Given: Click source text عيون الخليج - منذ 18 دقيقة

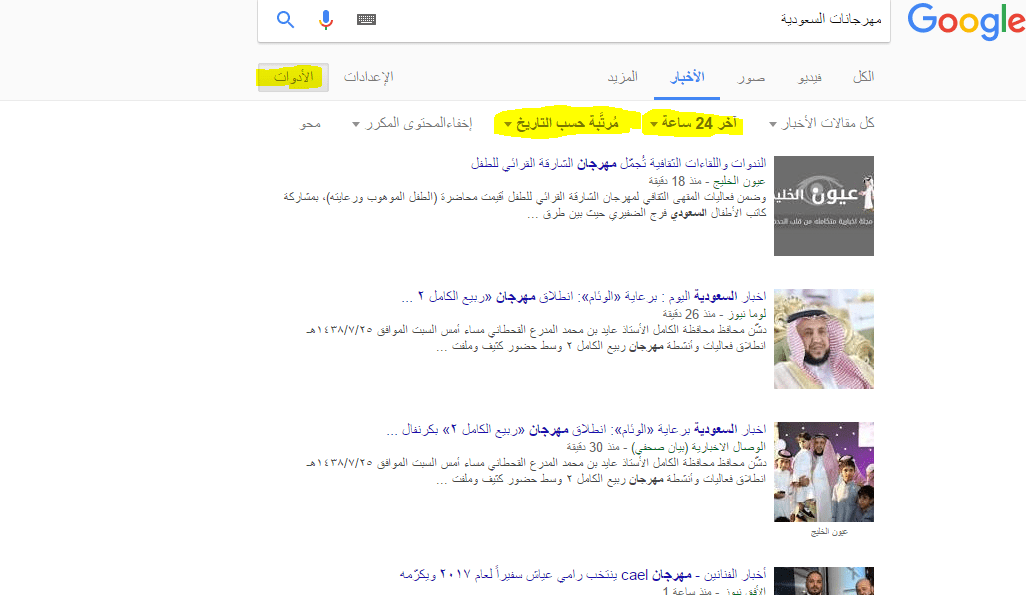Looking at the screenshot, I should [x=707, y=181].
